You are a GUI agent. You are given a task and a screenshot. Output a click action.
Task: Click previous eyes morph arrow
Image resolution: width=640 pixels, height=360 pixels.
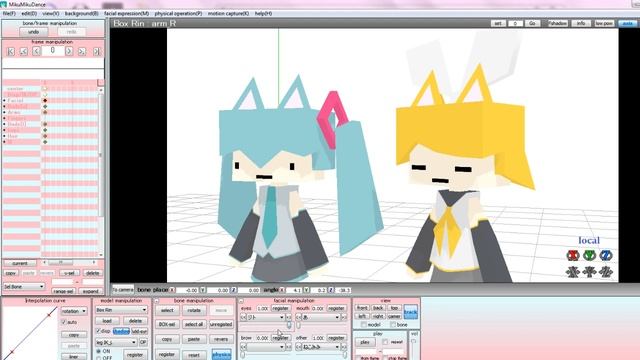(243, 317)
